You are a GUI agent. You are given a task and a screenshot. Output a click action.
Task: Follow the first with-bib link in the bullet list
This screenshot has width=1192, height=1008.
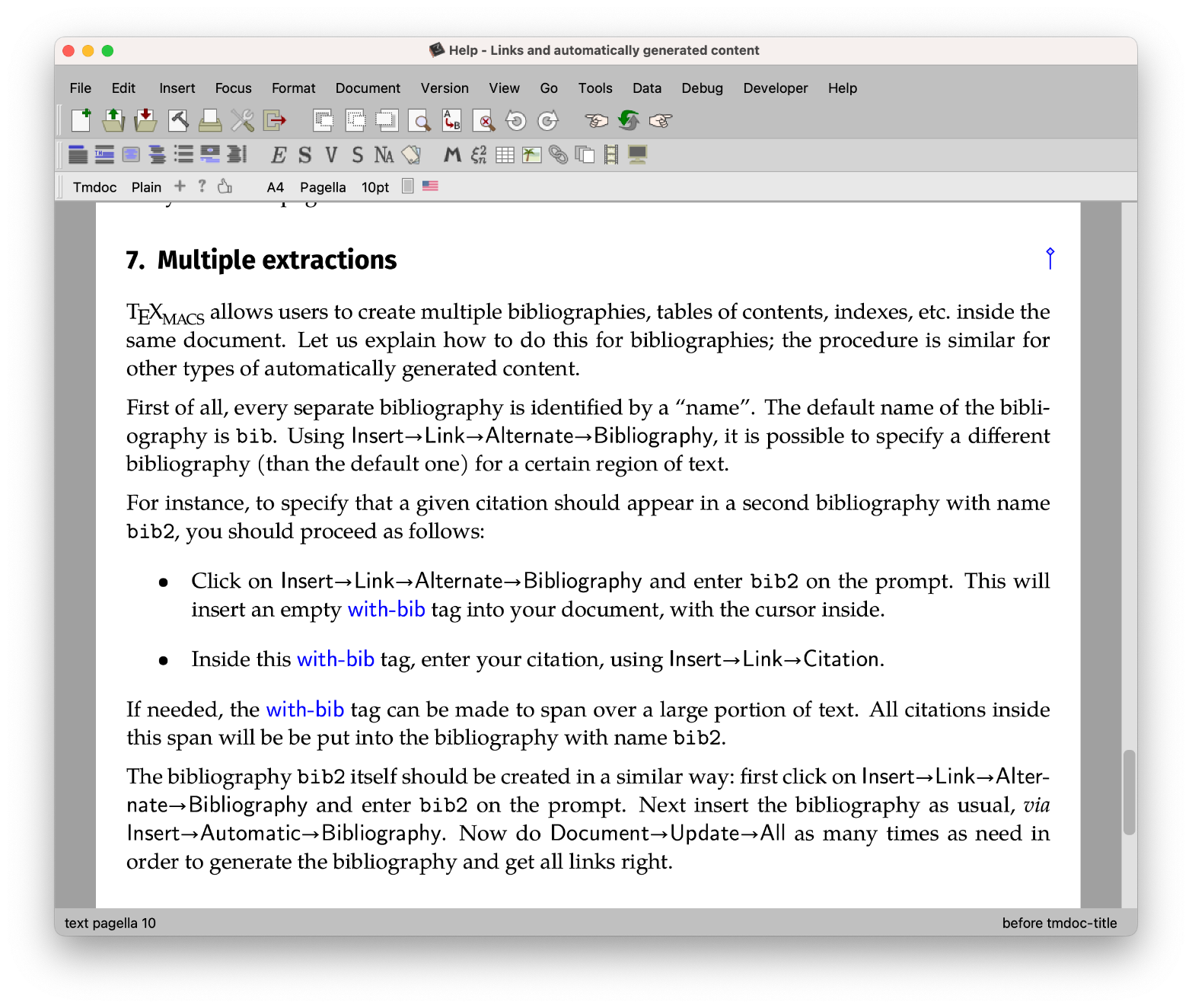[386, 610]
